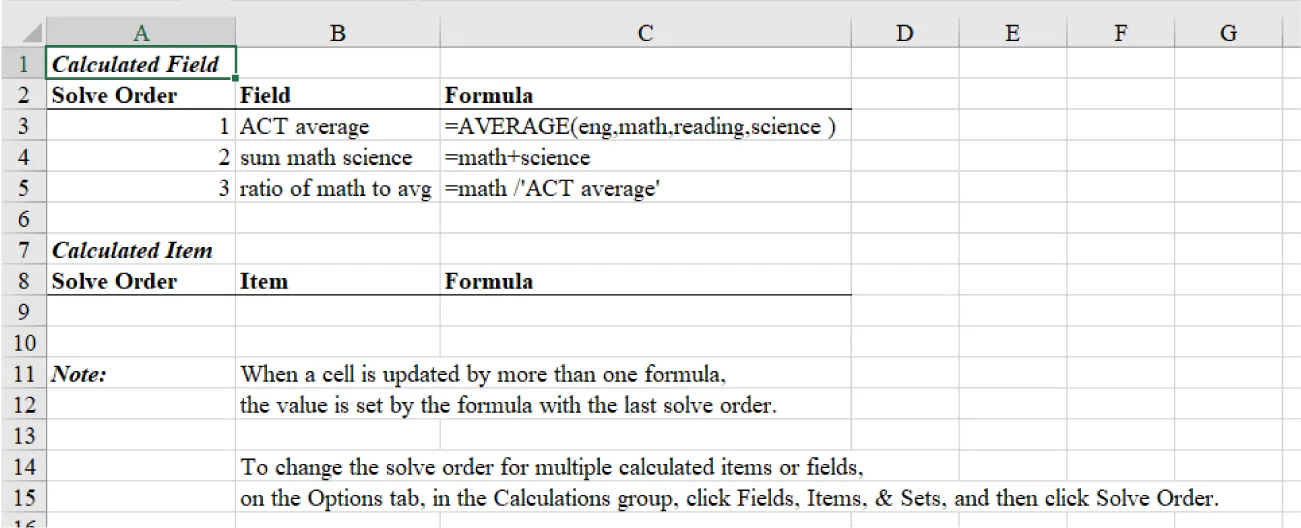Click the 'Calculated Item' heading cell
The image size is (1301, 528).
(x=141, y=251)
